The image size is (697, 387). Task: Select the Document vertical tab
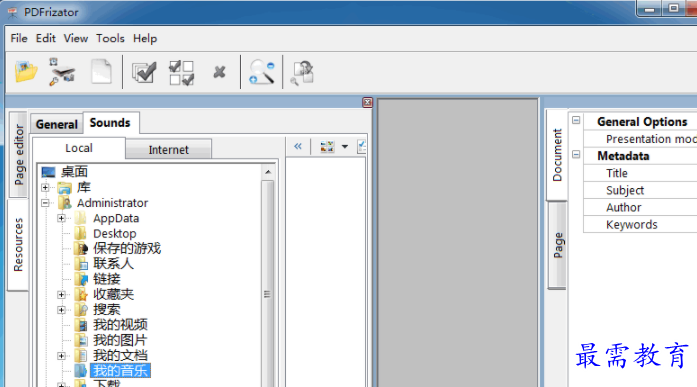tap(557, 155)
